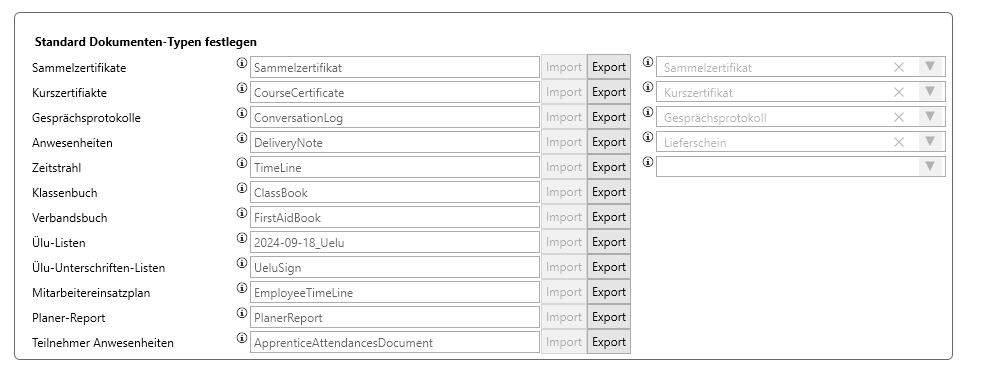Screen dimensions: 995x391
Task: Expand the Sammelzertifikat dropdown arrow
Action: [931, 67]
